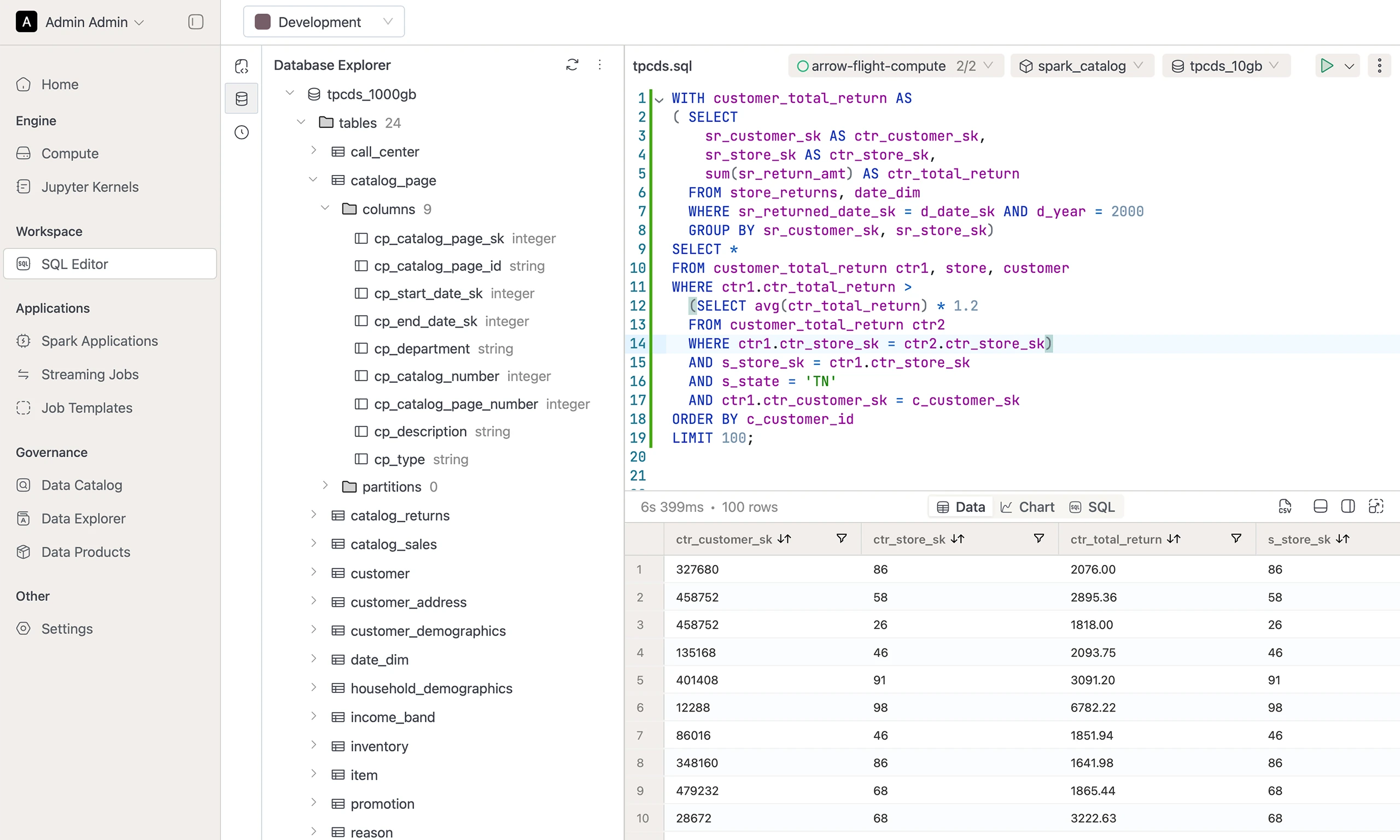Open Settings page
Image resolution: width=1400 pixels, height=840 pixels.
pyautogui.click(x=67, y=628)
